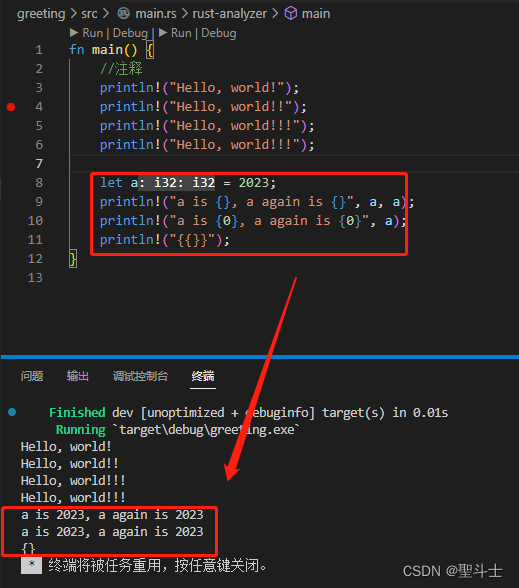
Task: Click println! with "Hello, world!" on line 3
Action: (x=199, y=88)
